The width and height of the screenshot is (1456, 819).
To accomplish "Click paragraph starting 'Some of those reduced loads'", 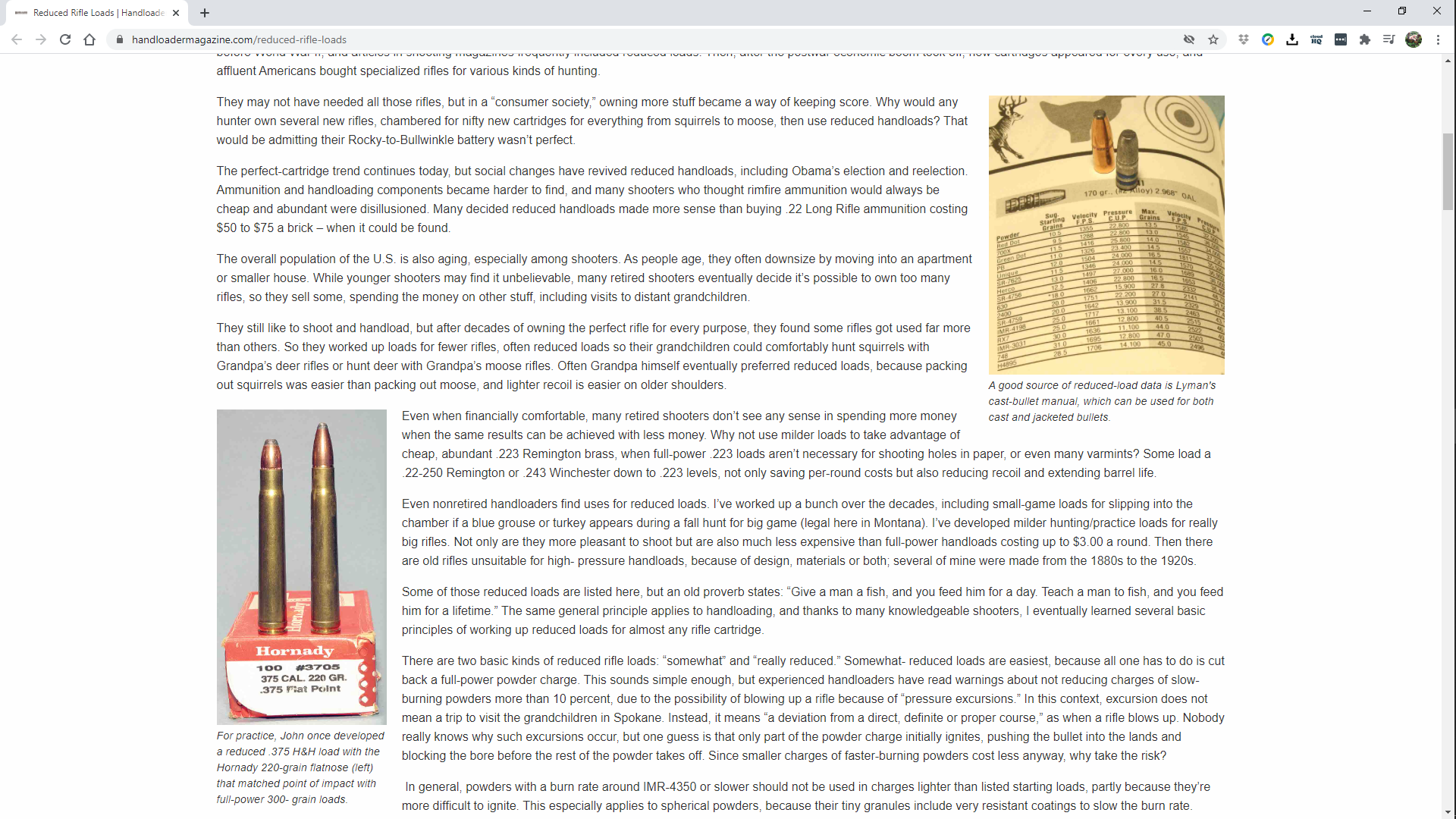I will point(812,610).
